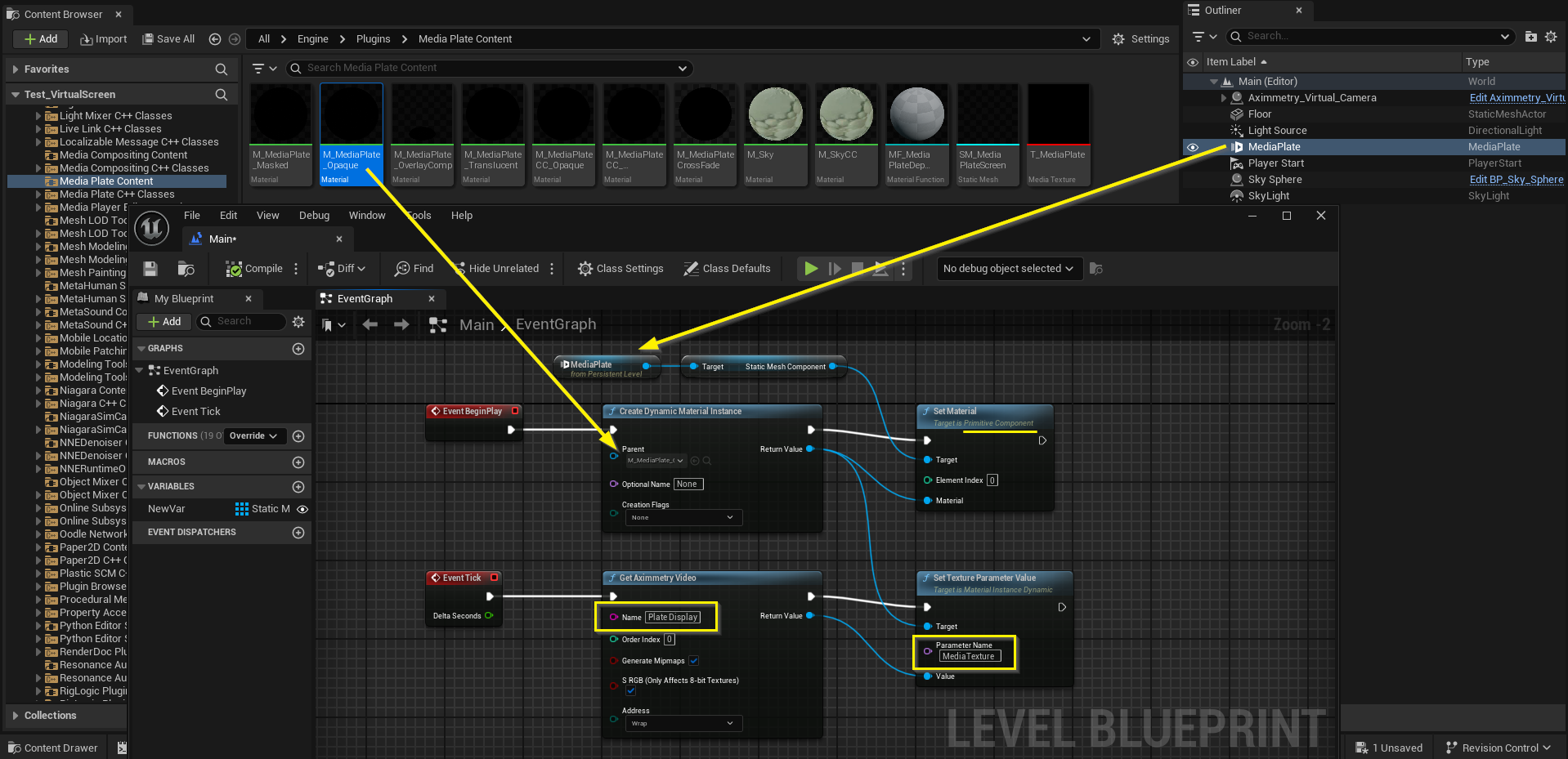This screenshot has width=1568, height=759.
Task: Expand Collections panel in Content Browser
Action: 16,716
